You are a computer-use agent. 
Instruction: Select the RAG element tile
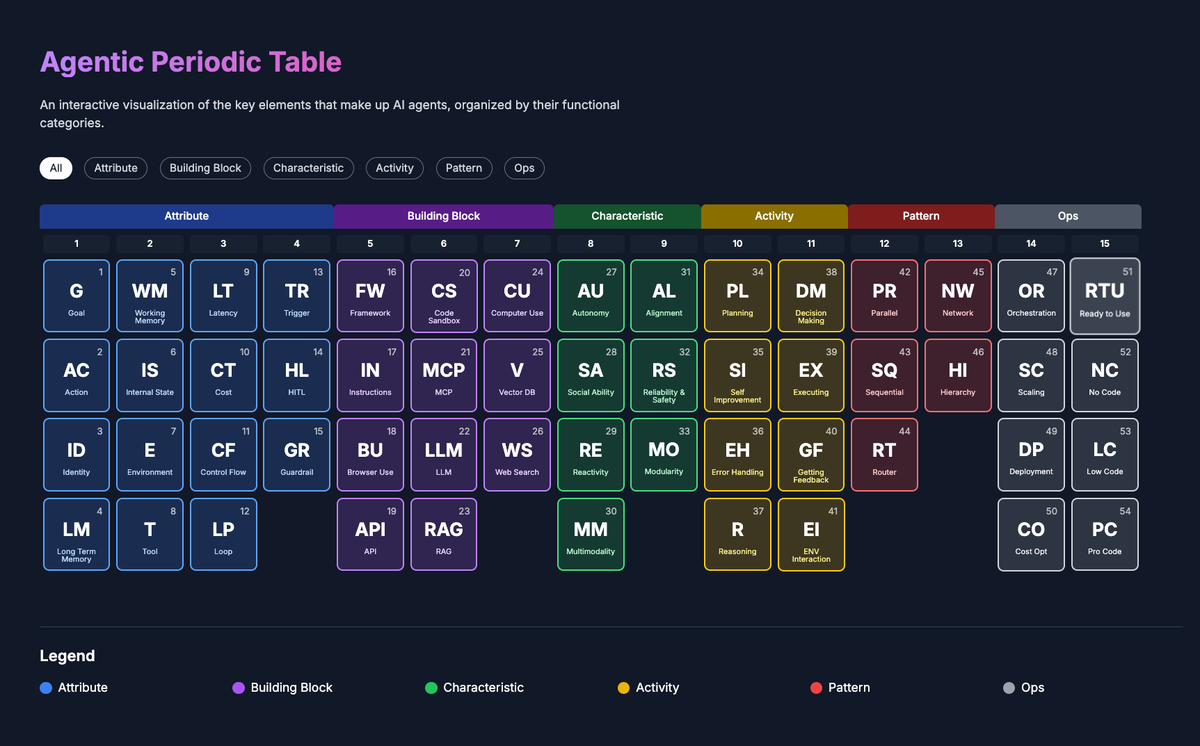coord(443,533)
